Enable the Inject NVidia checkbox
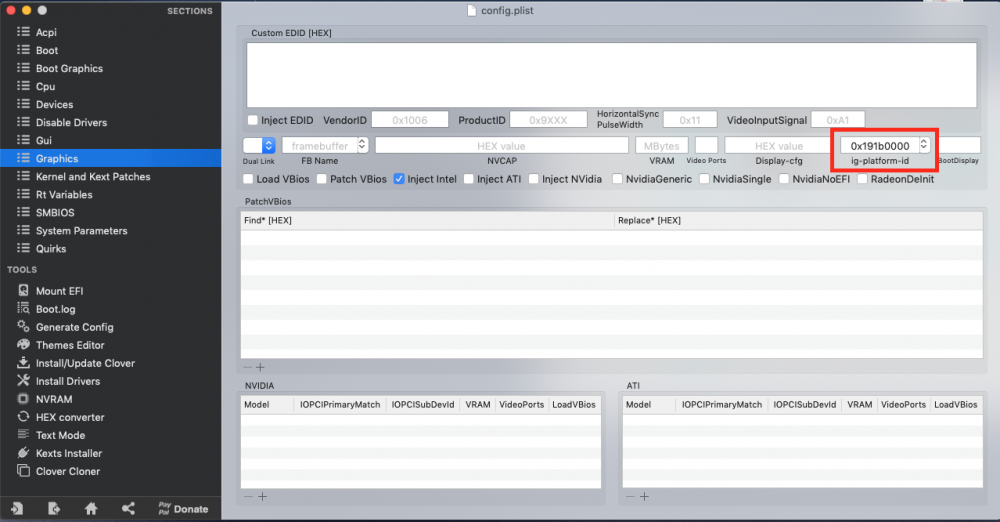1000x522 pixels. click(x=534, y=179)
